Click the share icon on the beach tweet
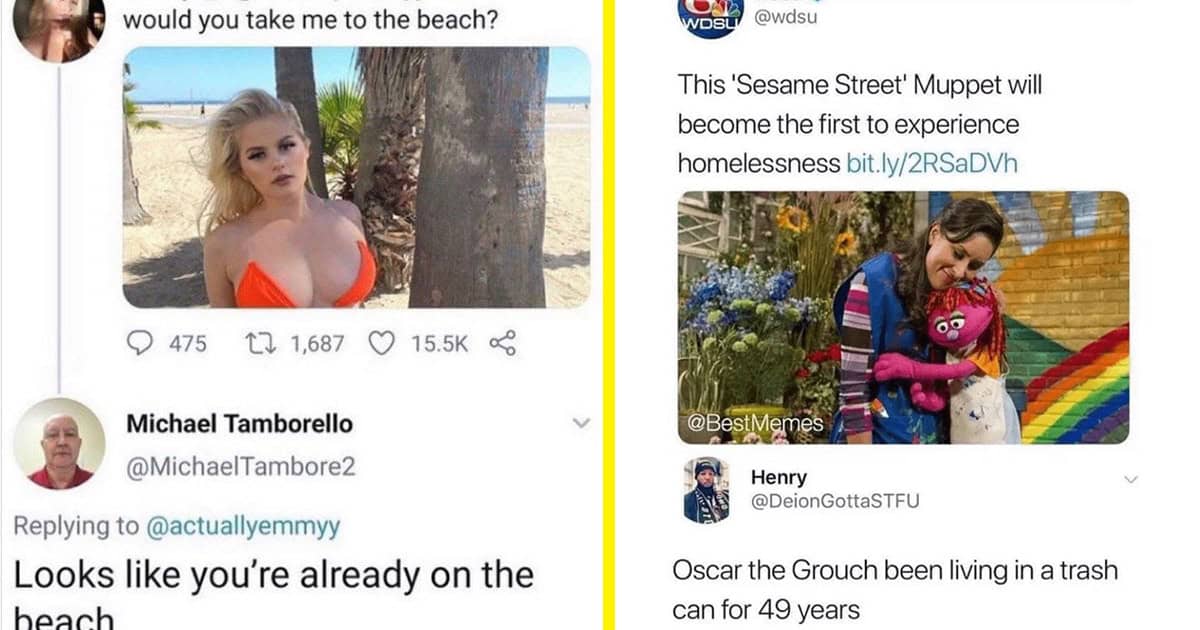 tap(501, 344)
